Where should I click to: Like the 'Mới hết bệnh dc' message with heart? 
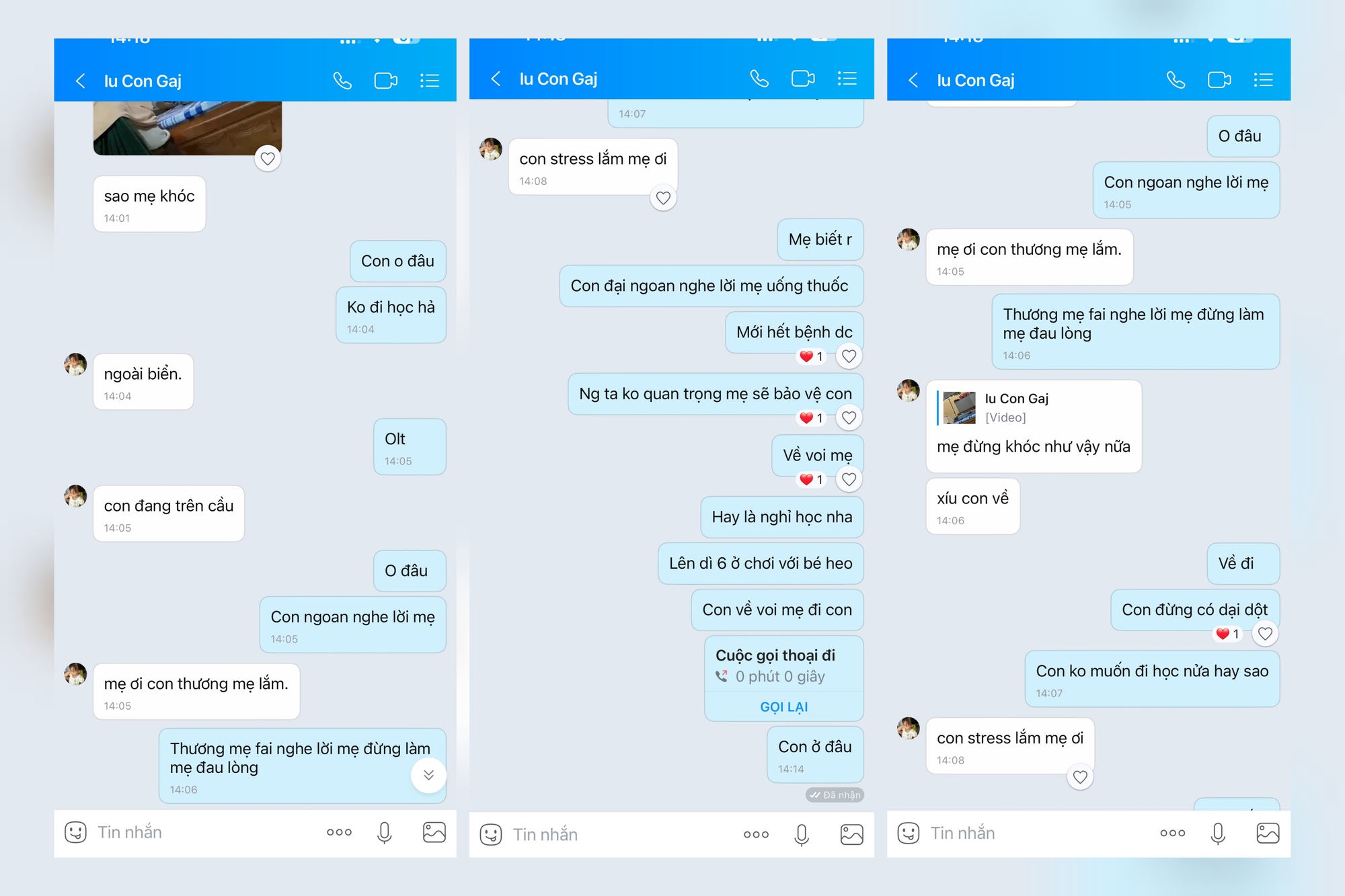click(849, 356)
